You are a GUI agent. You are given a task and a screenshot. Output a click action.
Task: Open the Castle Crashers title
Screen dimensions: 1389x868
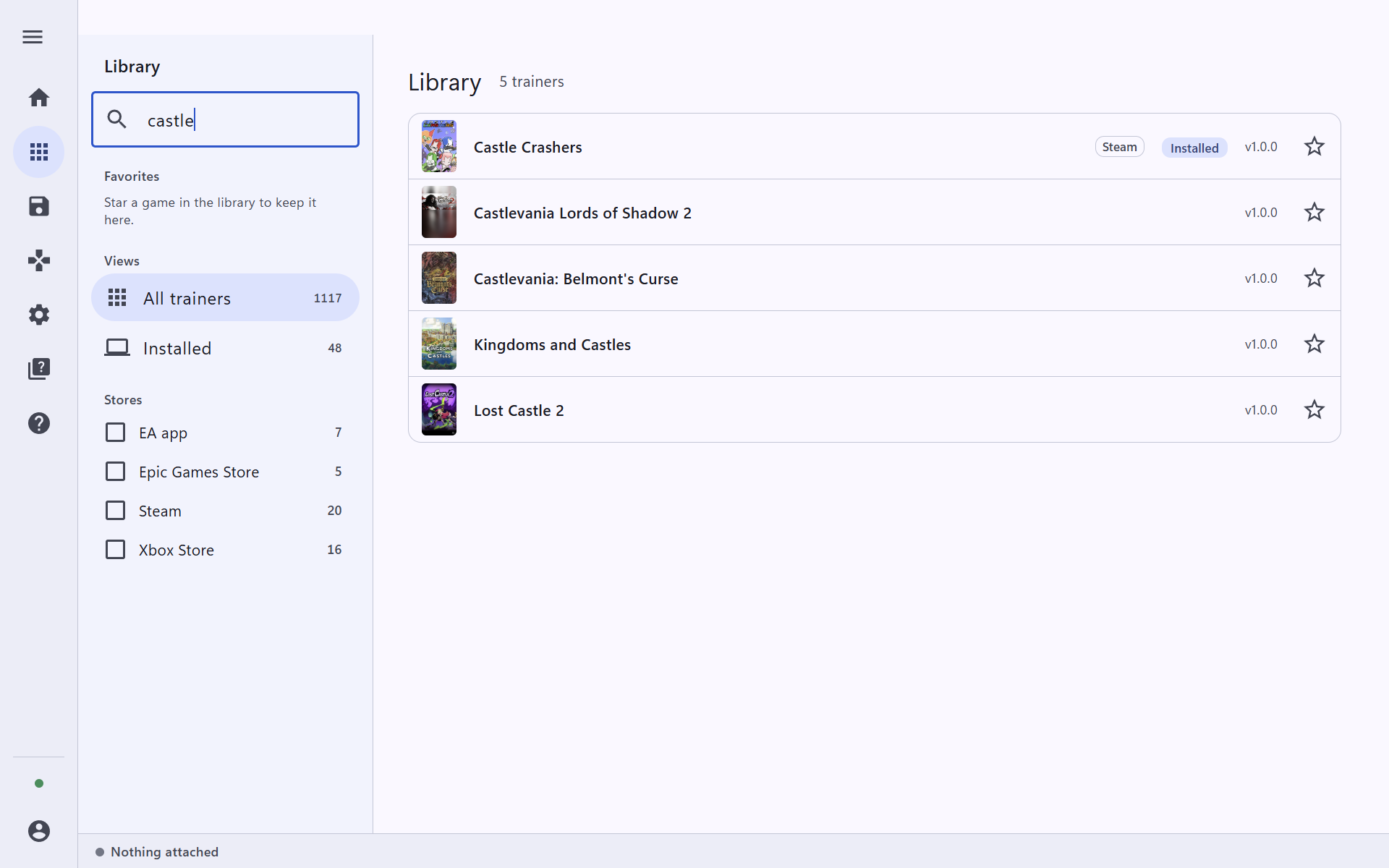coord(528,148)
